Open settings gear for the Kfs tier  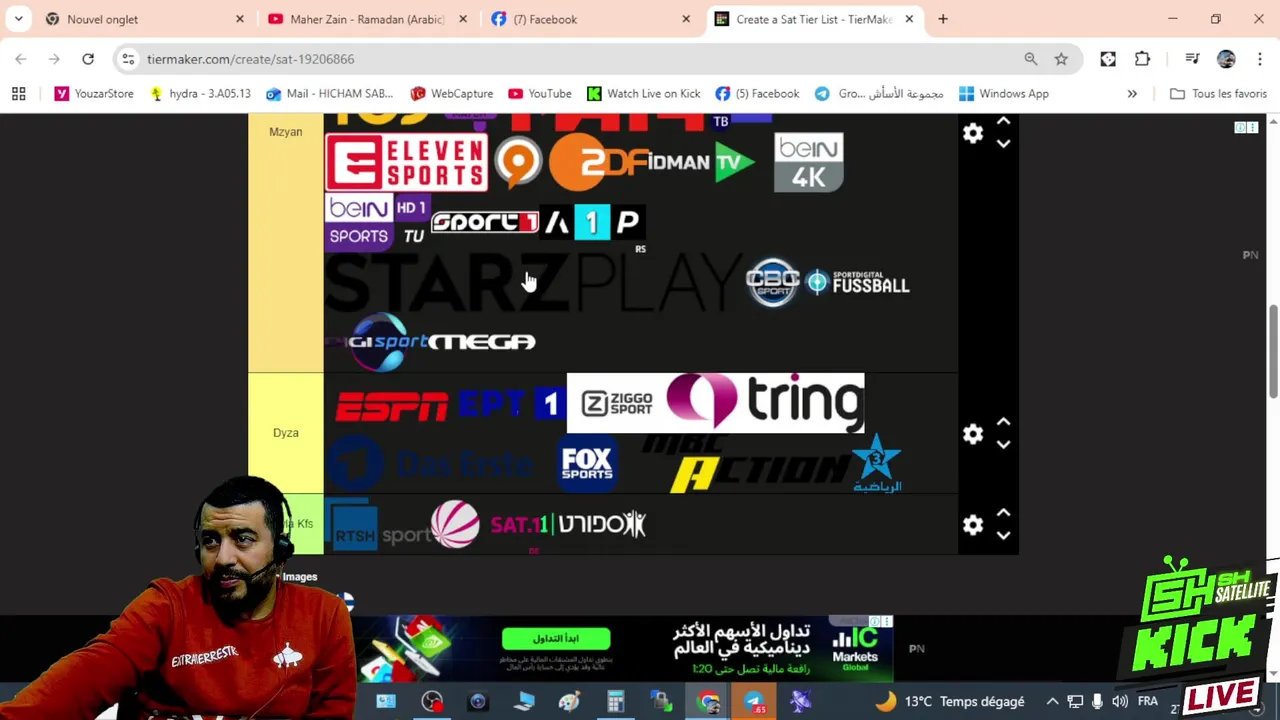[x=973, y=525]
